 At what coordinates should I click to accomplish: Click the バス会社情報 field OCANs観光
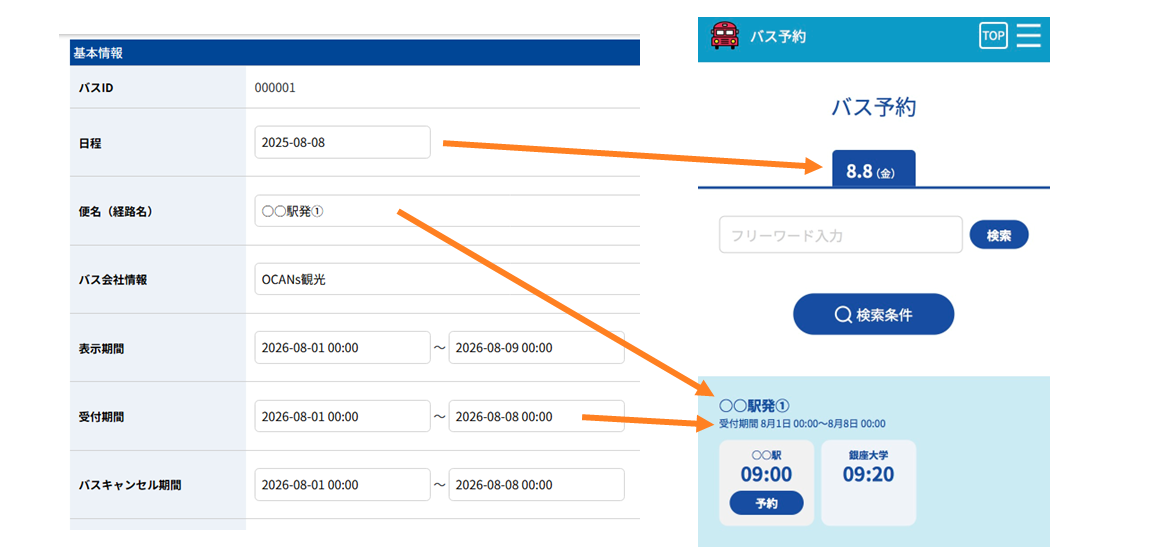[x=447, y=280]
